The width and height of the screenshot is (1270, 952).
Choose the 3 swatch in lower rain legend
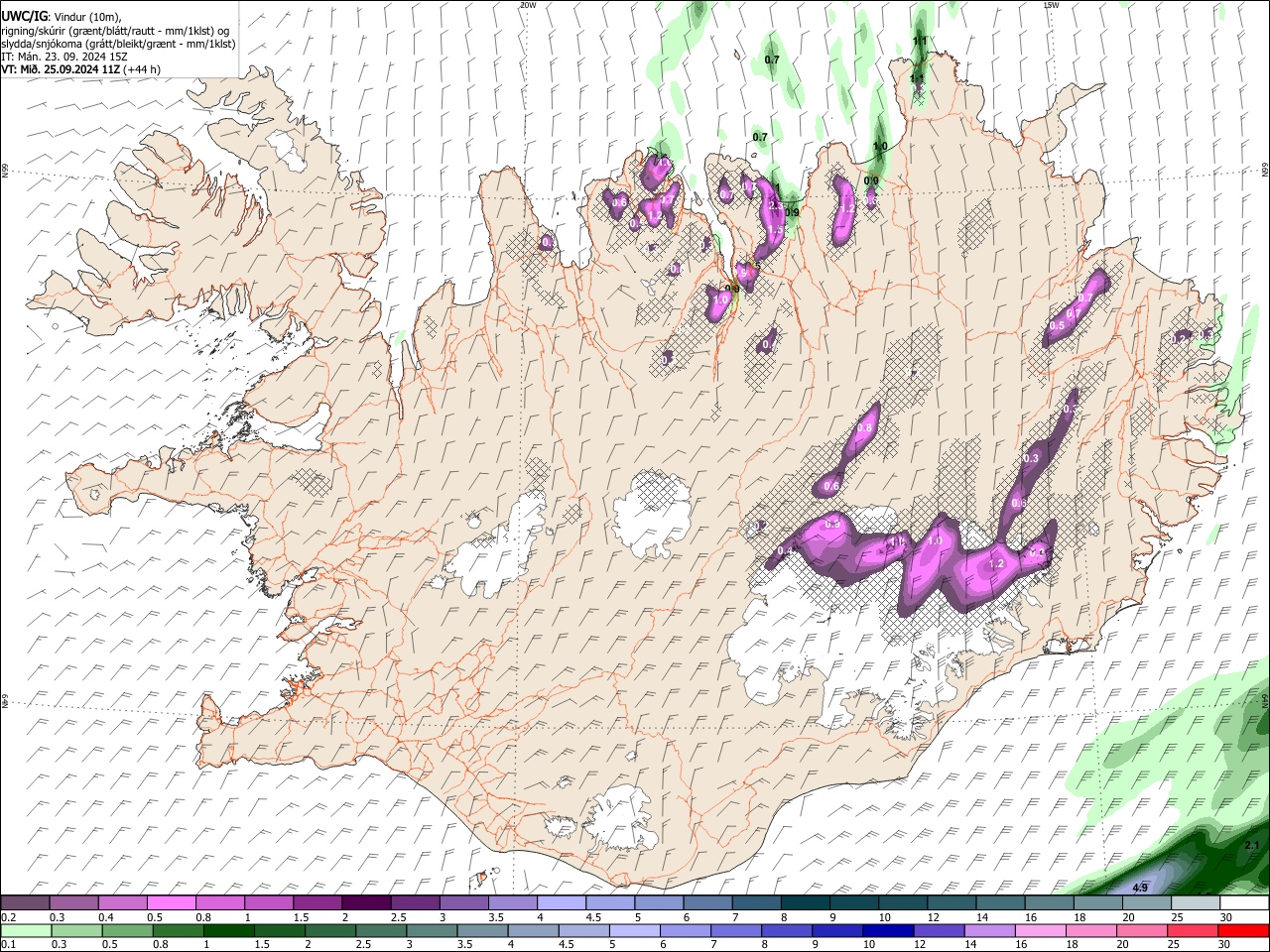coord(432,930)
